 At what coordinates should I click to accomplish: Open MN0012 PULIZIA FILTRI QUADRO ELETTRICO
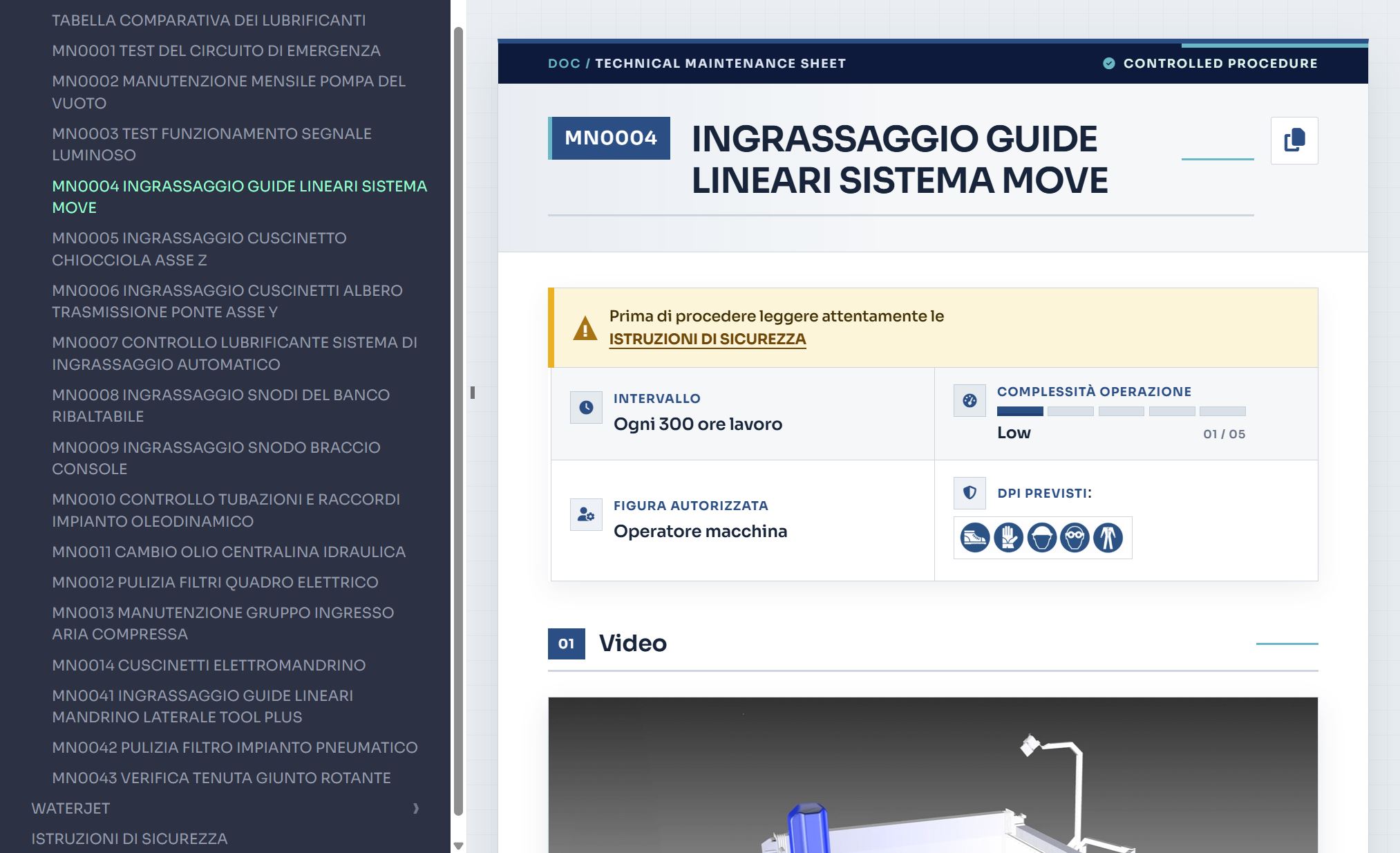215,582
